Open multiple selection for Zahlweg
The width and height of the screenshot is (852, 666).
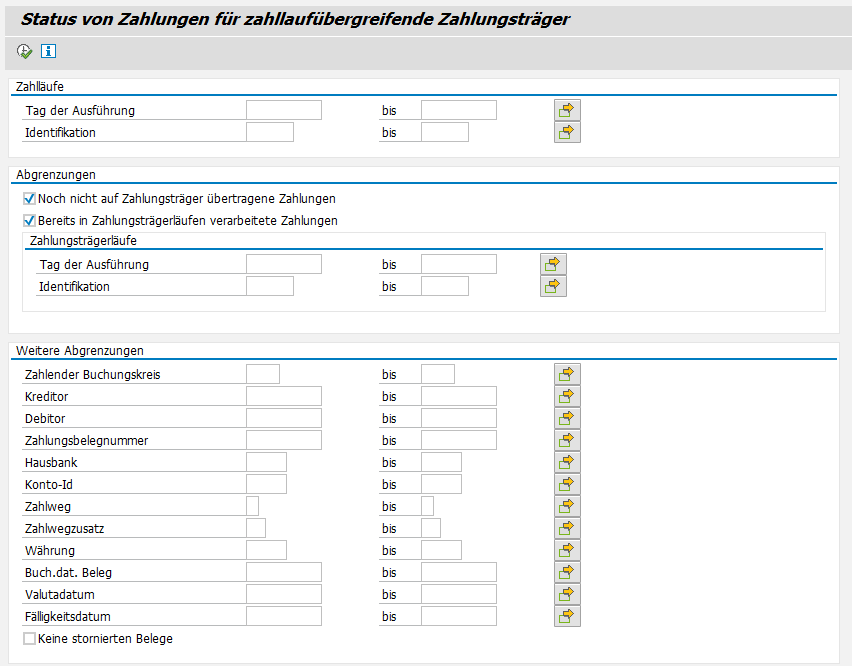tap(567, 506)
